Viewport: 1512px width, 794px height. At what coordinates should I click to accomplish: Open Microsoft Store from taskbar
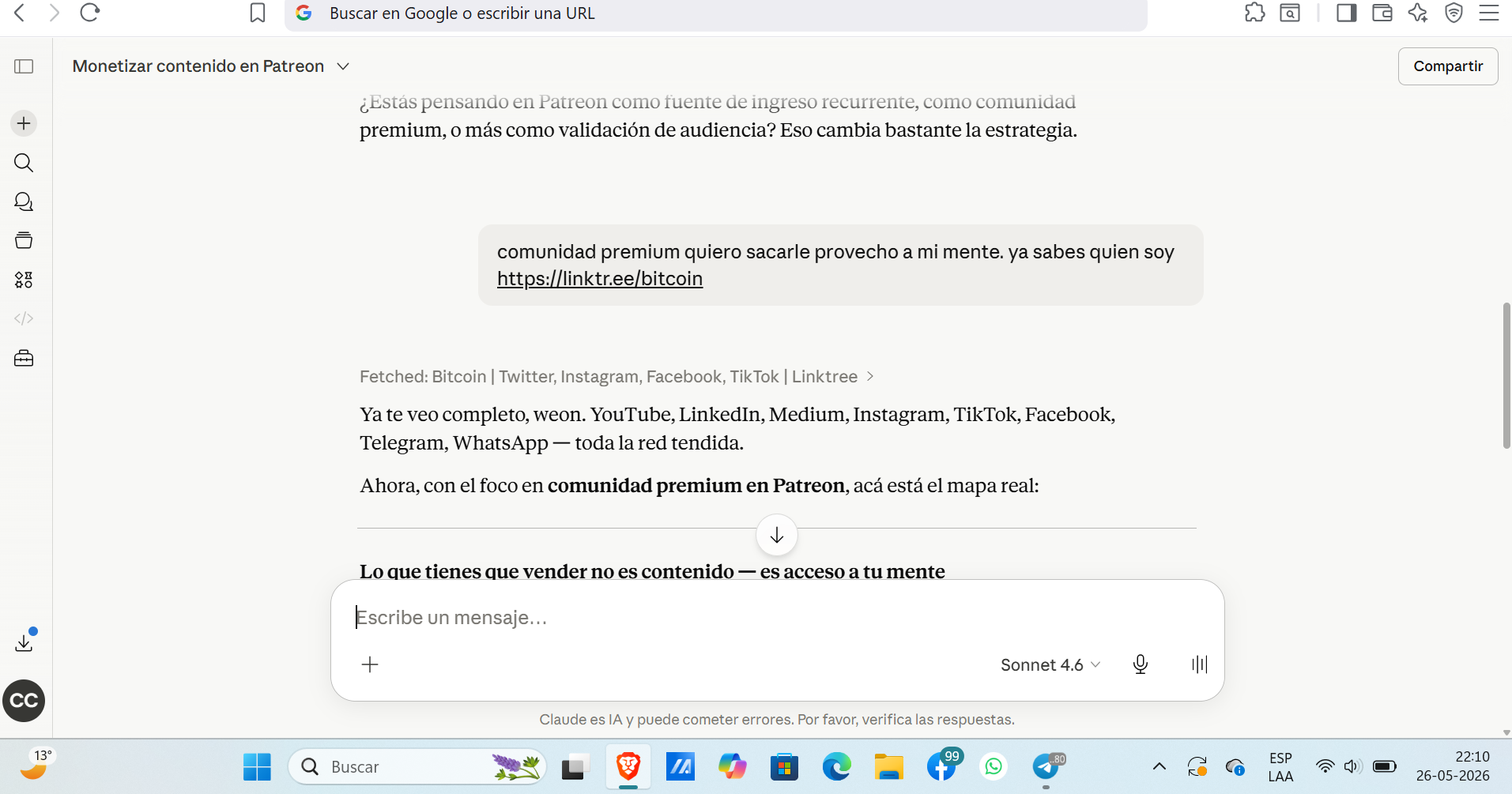coord(785,767)
